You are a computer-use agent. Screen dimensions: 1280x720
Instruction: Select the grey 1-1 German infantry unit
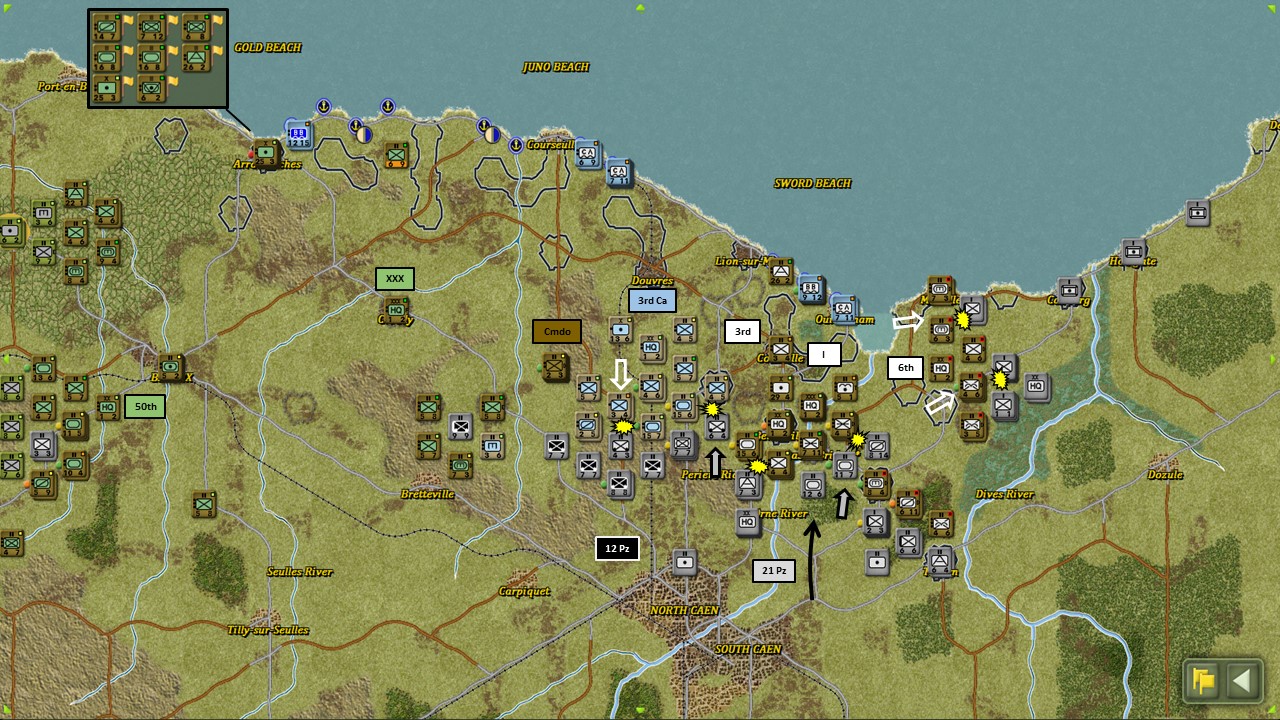click(1005, 405)
